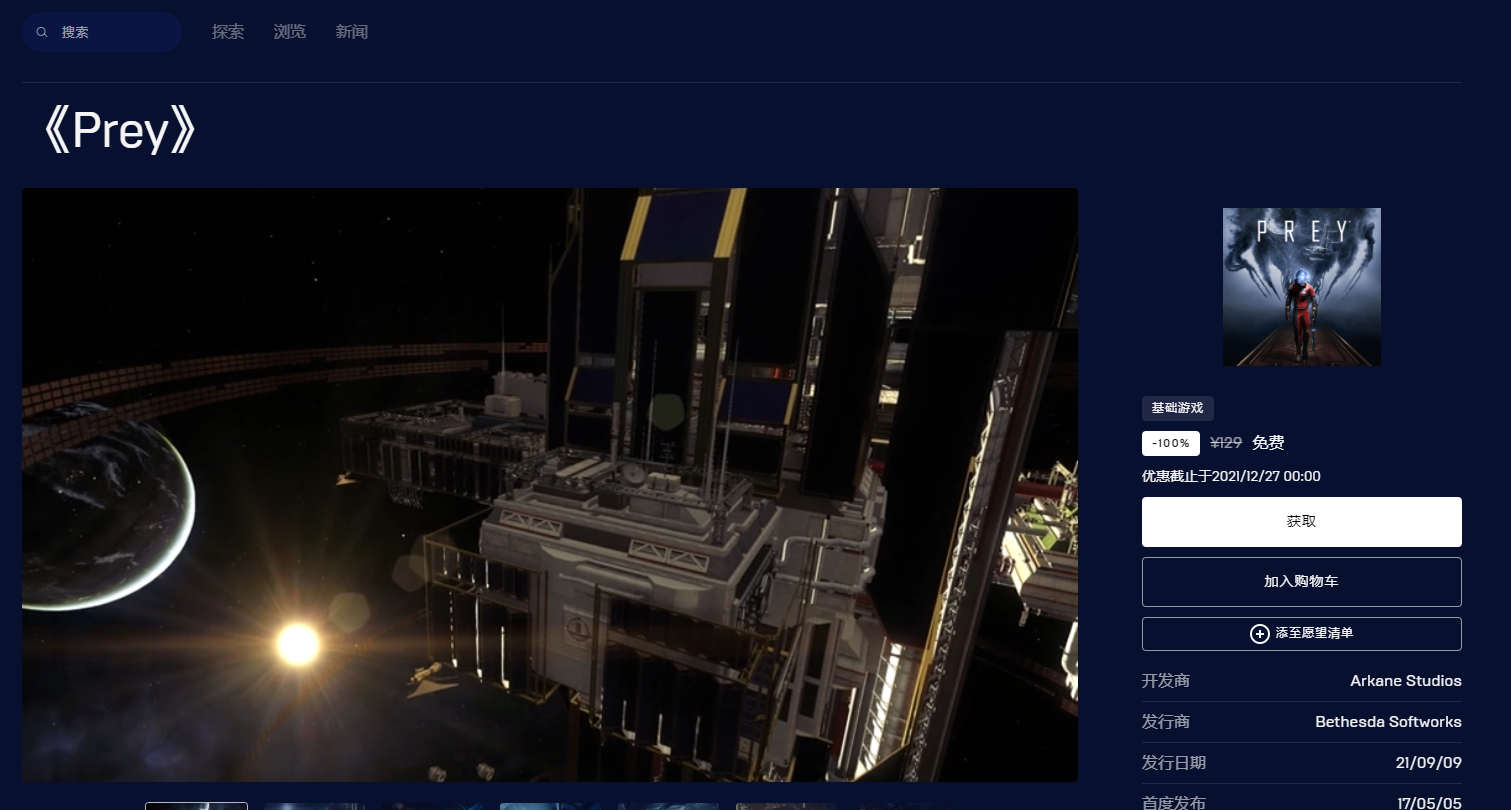This screenshot has width=1511, height=810.
Task: Open the Arkane Studios developer link
Action: pos(1406,681)
